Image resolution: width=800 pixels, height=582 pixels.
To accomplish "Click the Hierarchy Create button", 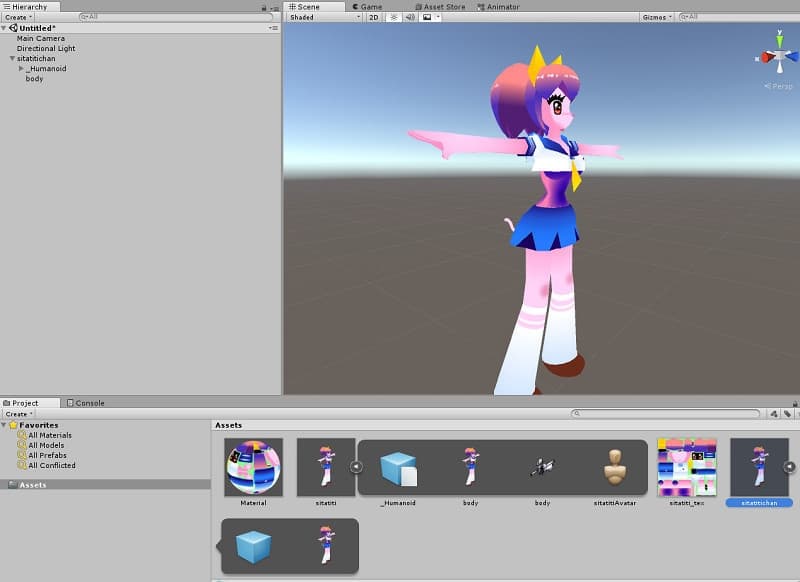I will pos(17,17).
